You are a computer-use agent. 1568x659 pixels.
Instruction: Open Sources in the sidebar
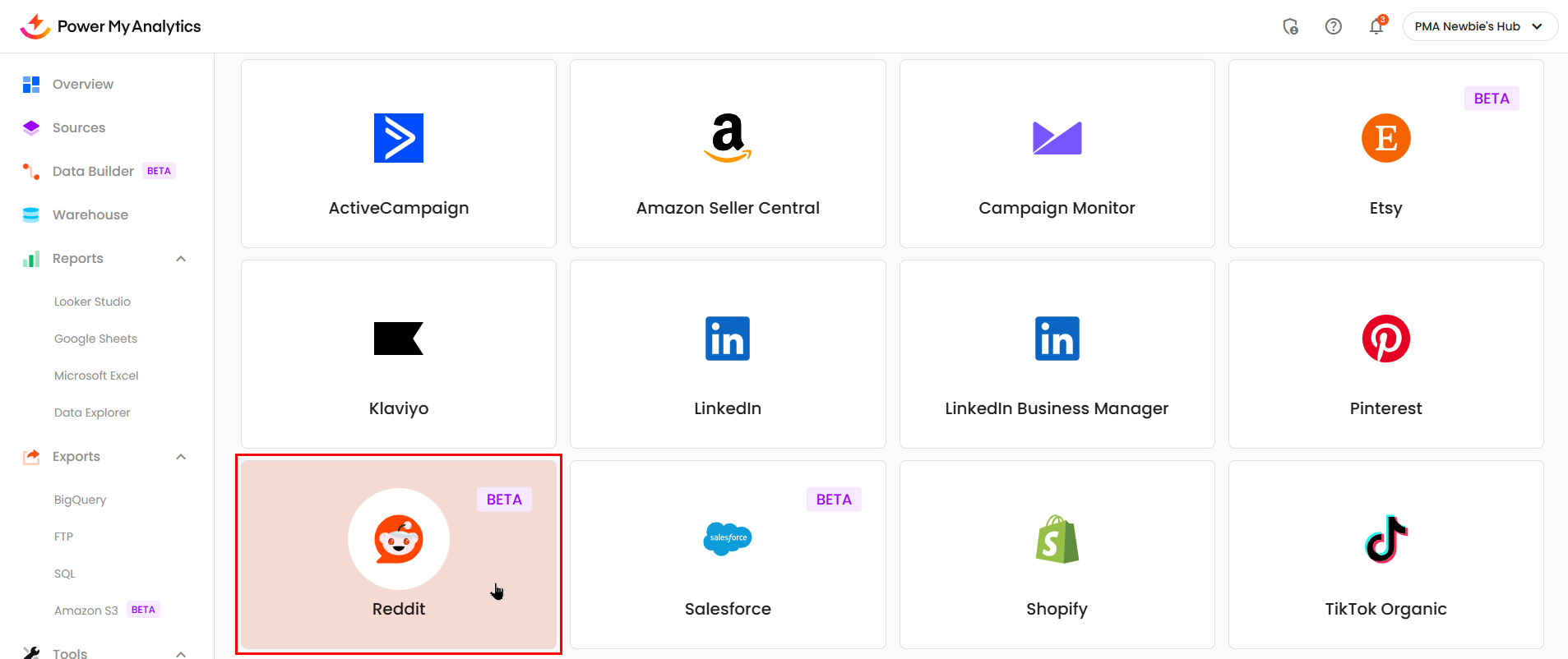pos(78,127)
